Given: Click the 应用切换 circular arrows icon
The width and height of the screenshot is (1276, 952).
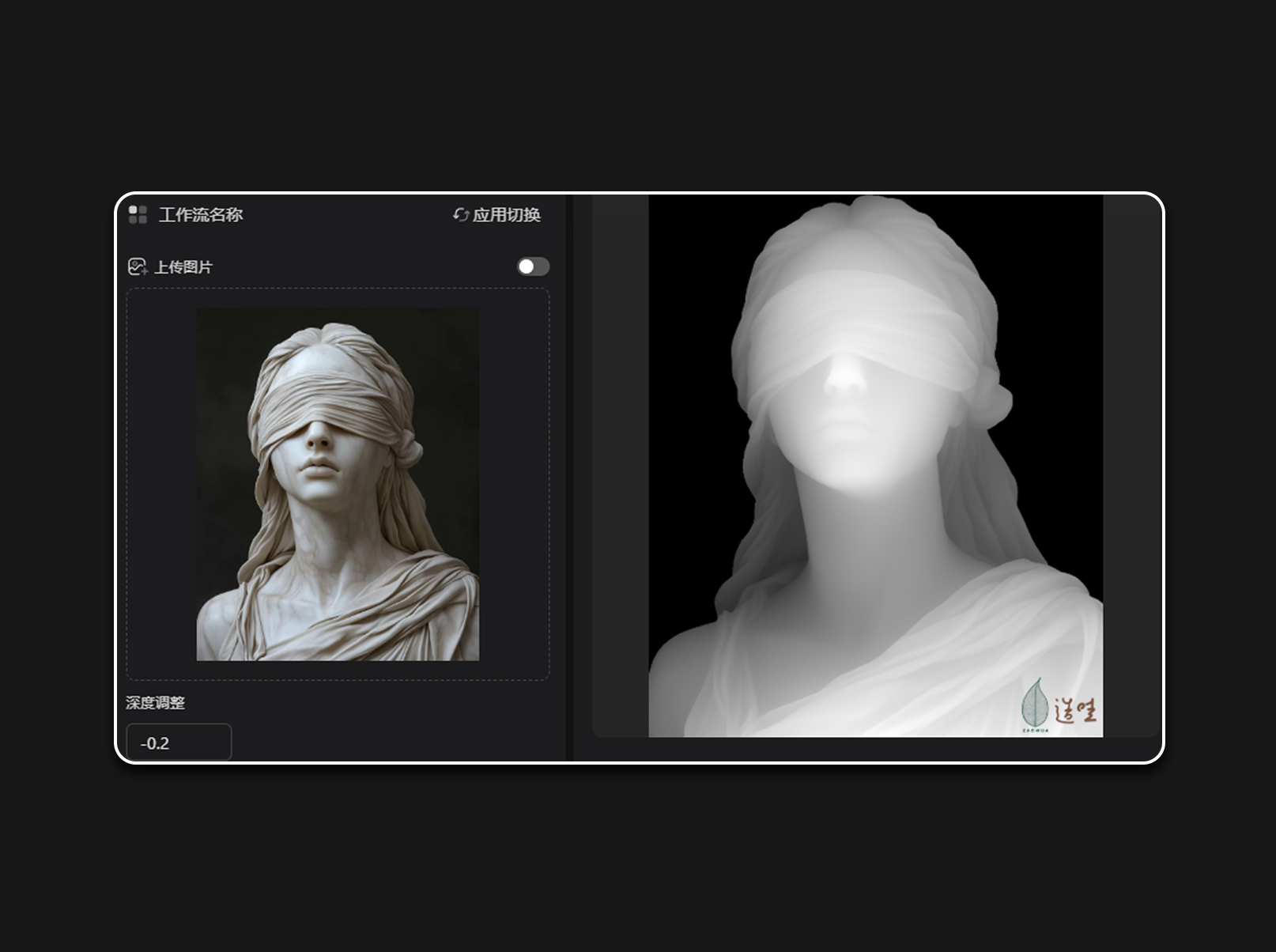Looking at the screenshot, I should click(x=460, y=214).
